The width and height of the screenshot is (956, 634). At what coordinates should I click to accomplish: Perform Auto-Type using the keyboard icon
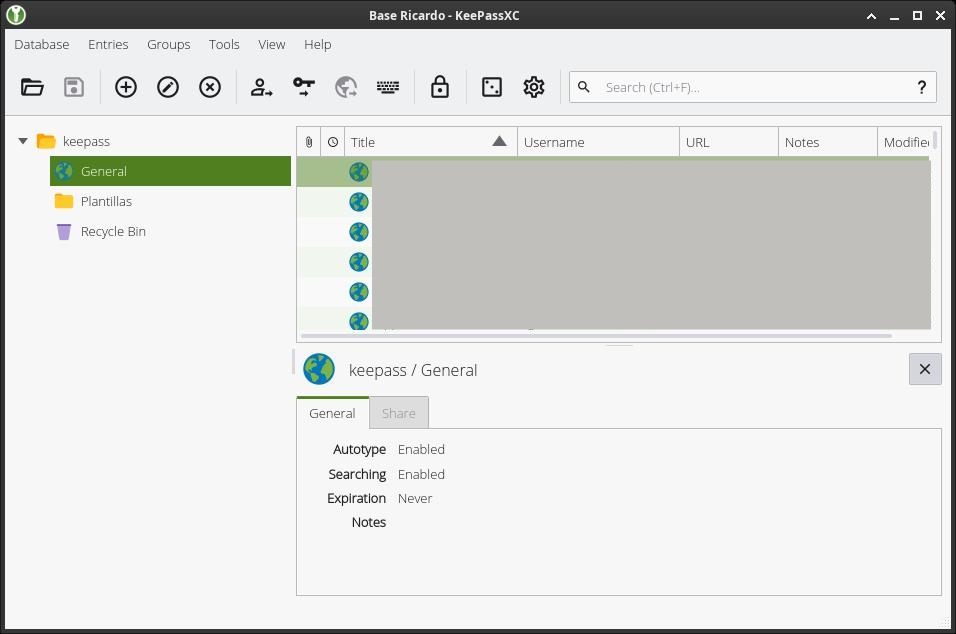click(388, 87)
